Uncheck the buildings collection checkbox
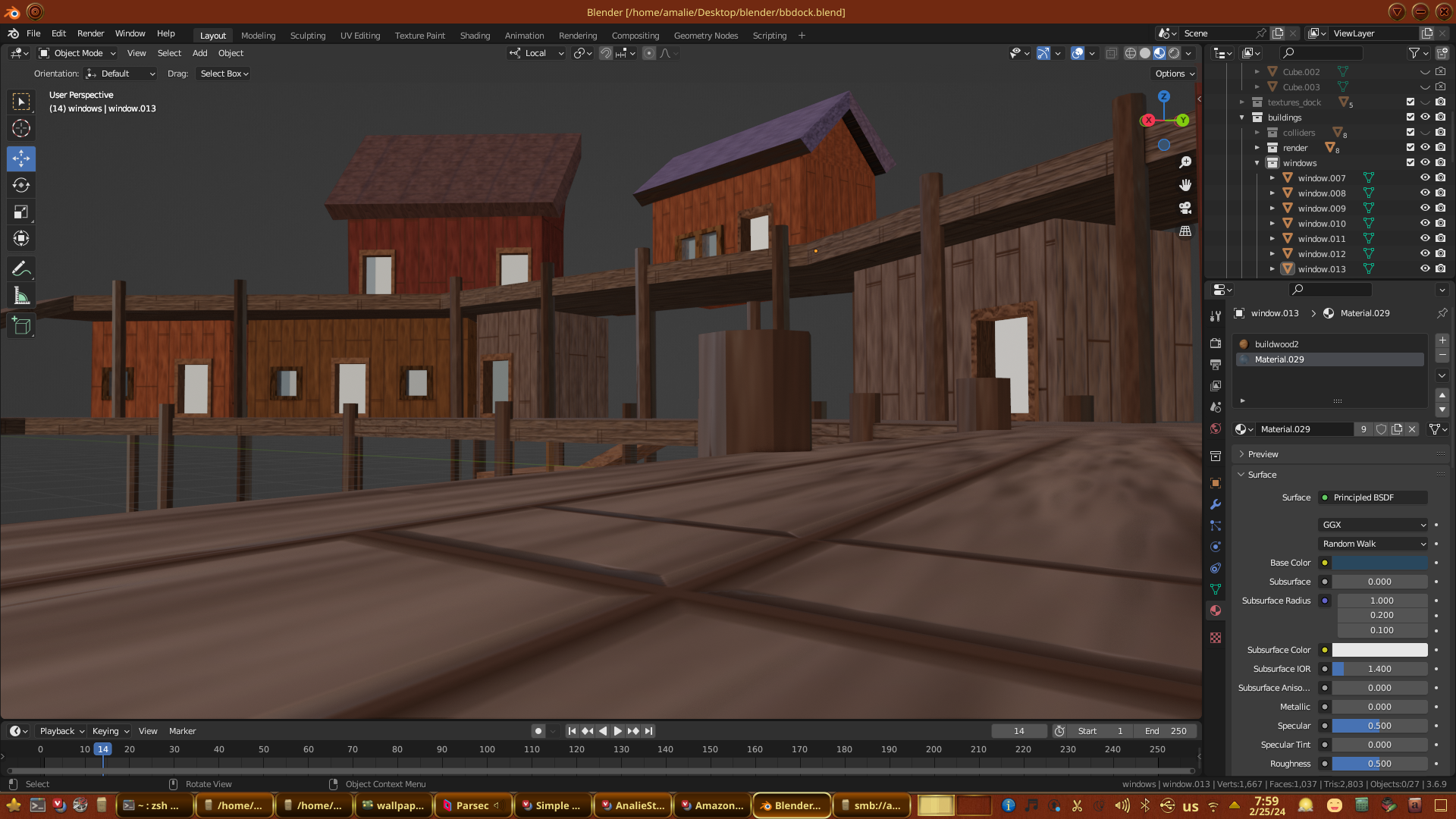This screenshot has width=1456, height=819. [x=1410, y=117]
